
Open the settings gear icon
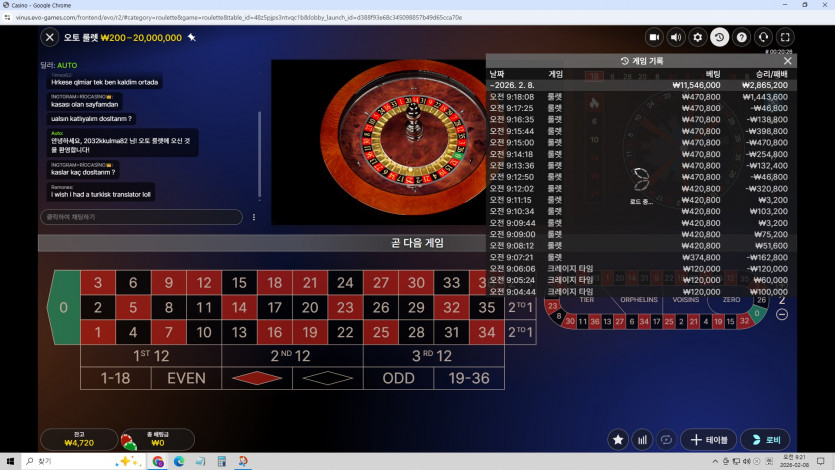698,37
